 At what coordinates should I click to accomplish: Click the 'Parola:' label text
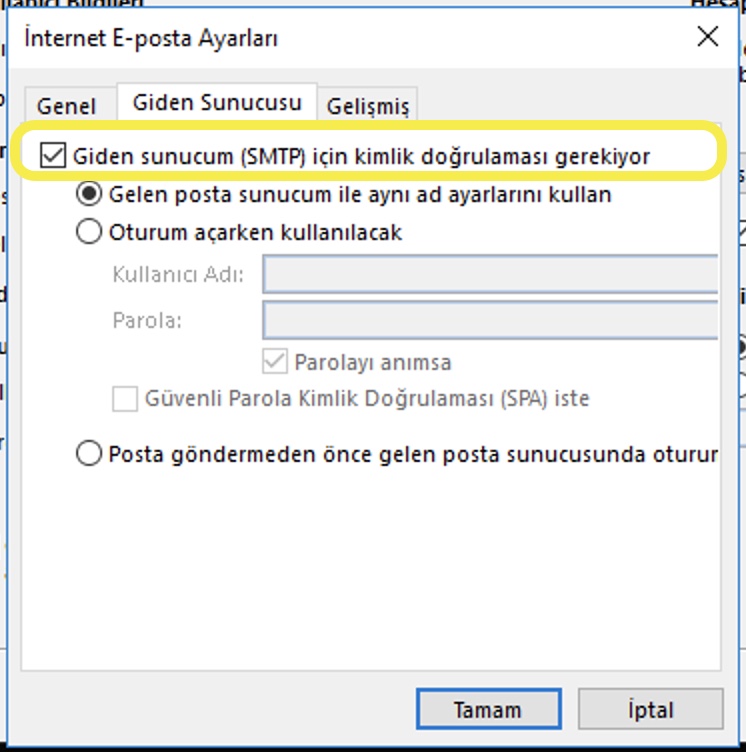146,322
